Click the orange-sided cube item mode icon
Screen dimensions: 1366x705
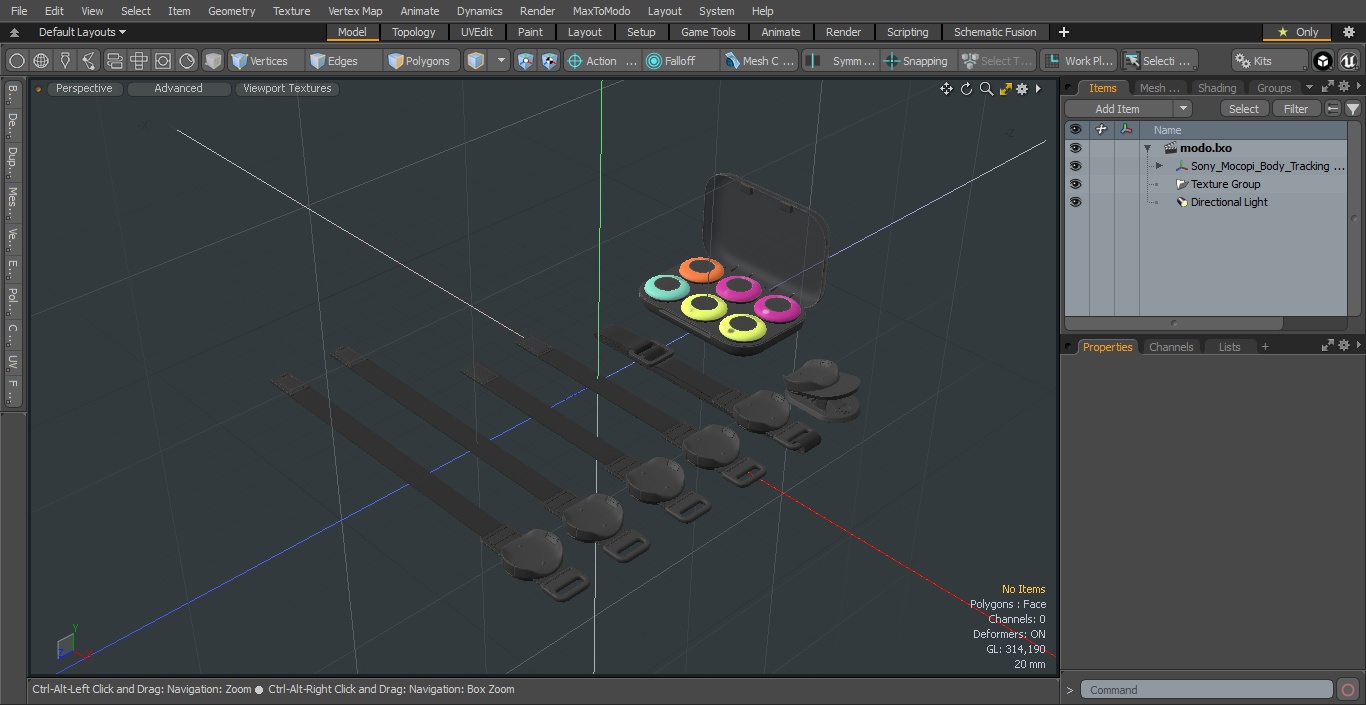pyautogui.click(x=475, y=61)
